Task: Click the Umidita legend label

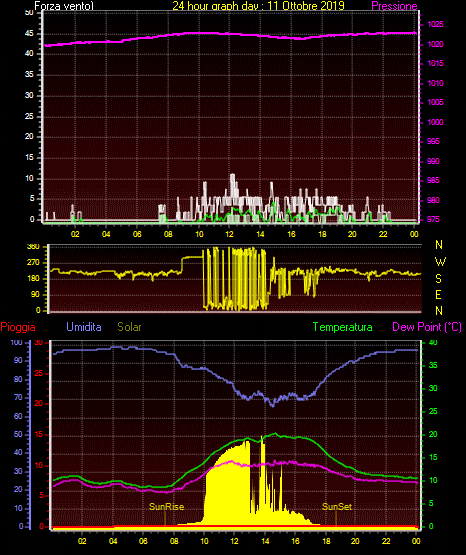Action: (84, 327)
